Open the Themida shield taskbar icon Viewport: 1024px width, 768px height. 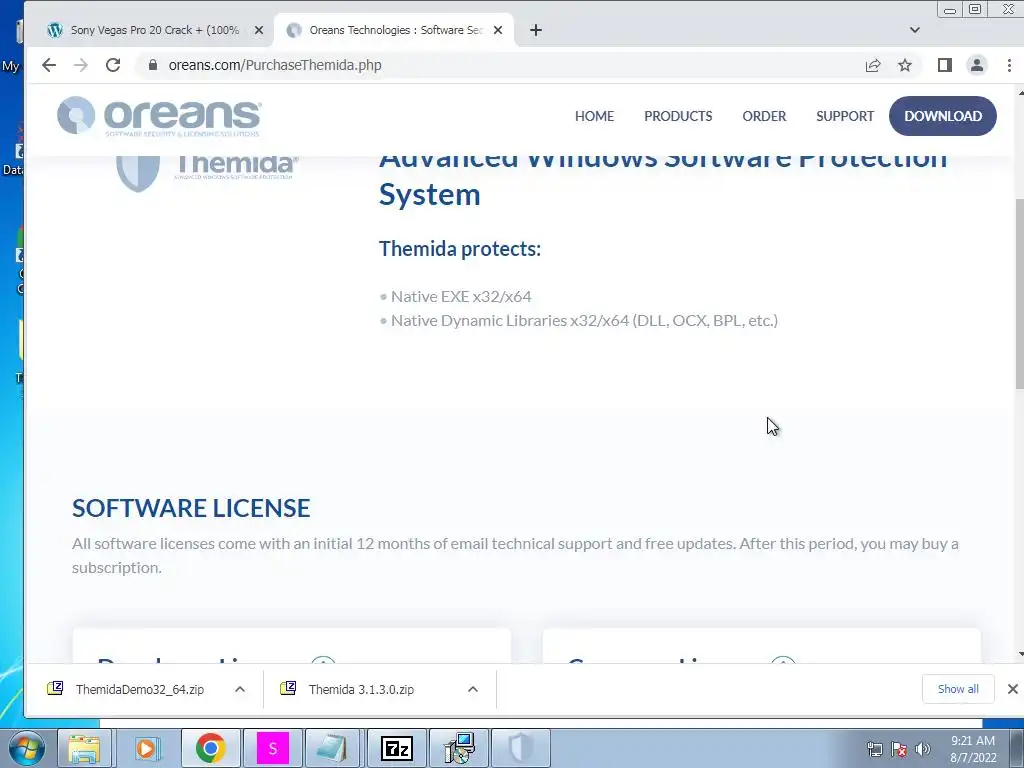coord(520,748)
